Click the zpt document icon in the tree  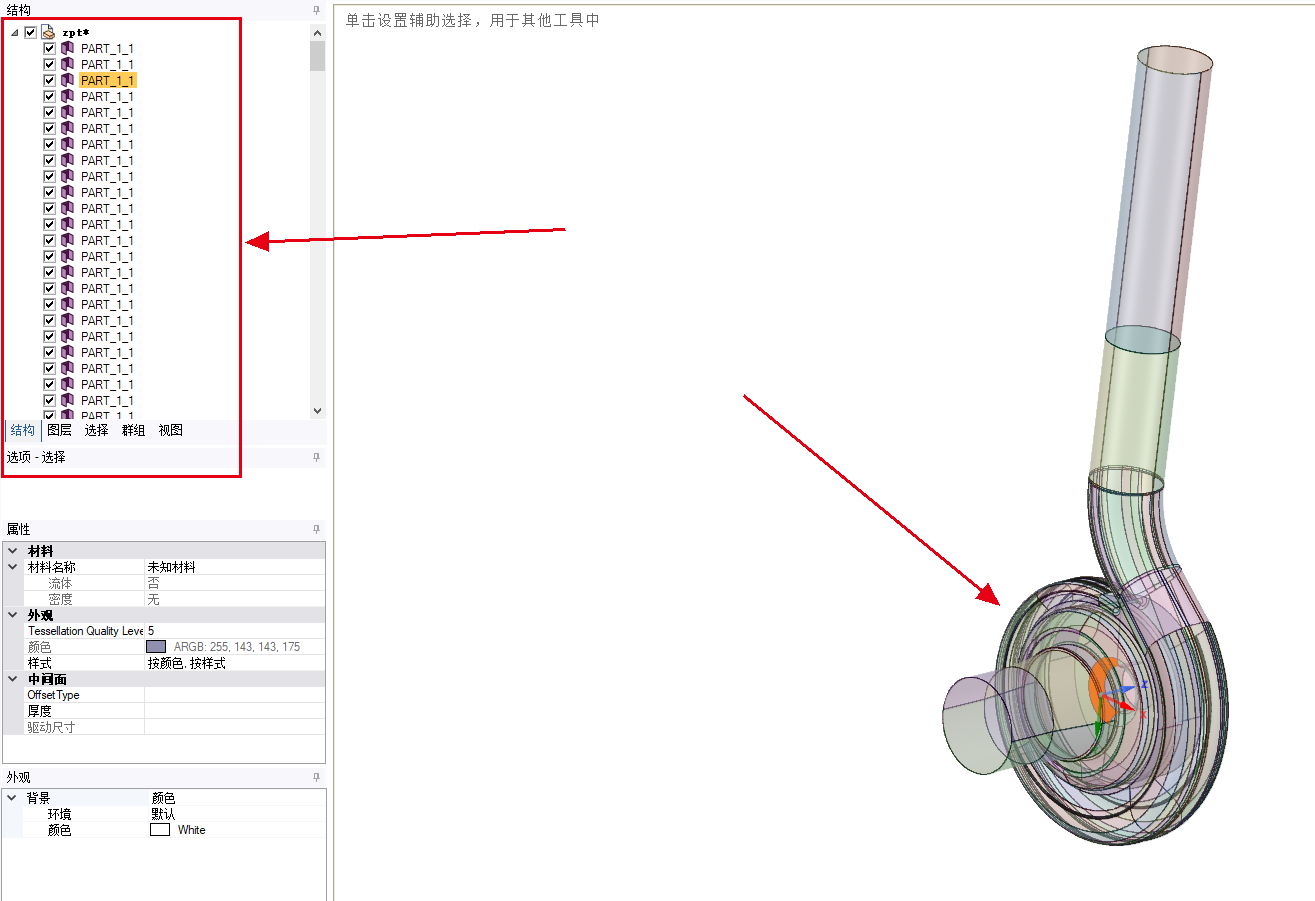[x=48, y=32]
